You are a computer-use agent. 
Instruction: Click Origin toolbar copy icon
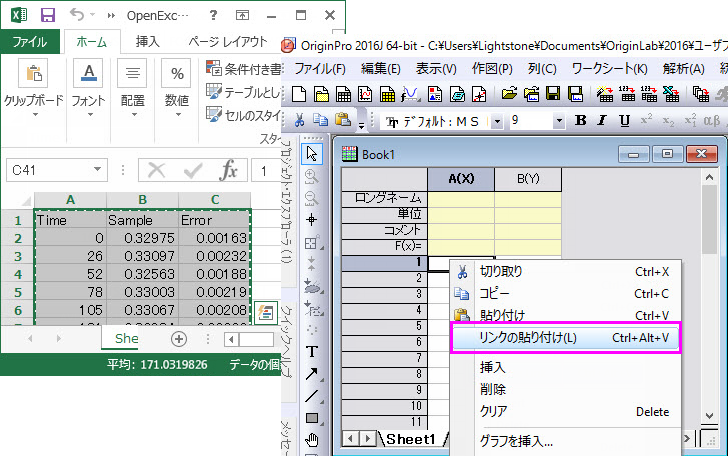(x=320, y=121)
